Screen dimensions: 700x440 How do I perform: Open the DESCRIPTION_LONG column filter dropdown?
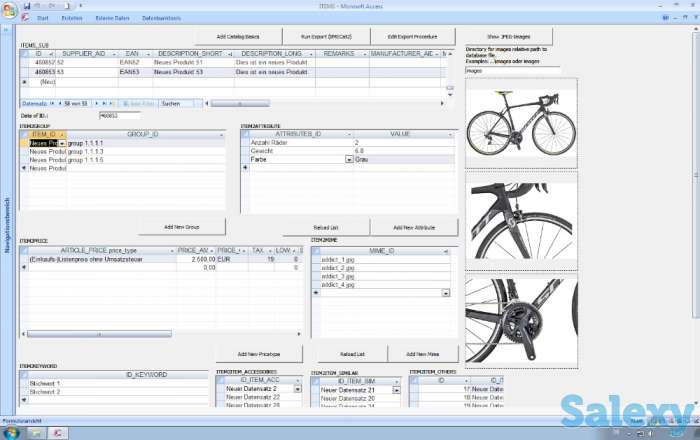[x=311, y=54]
